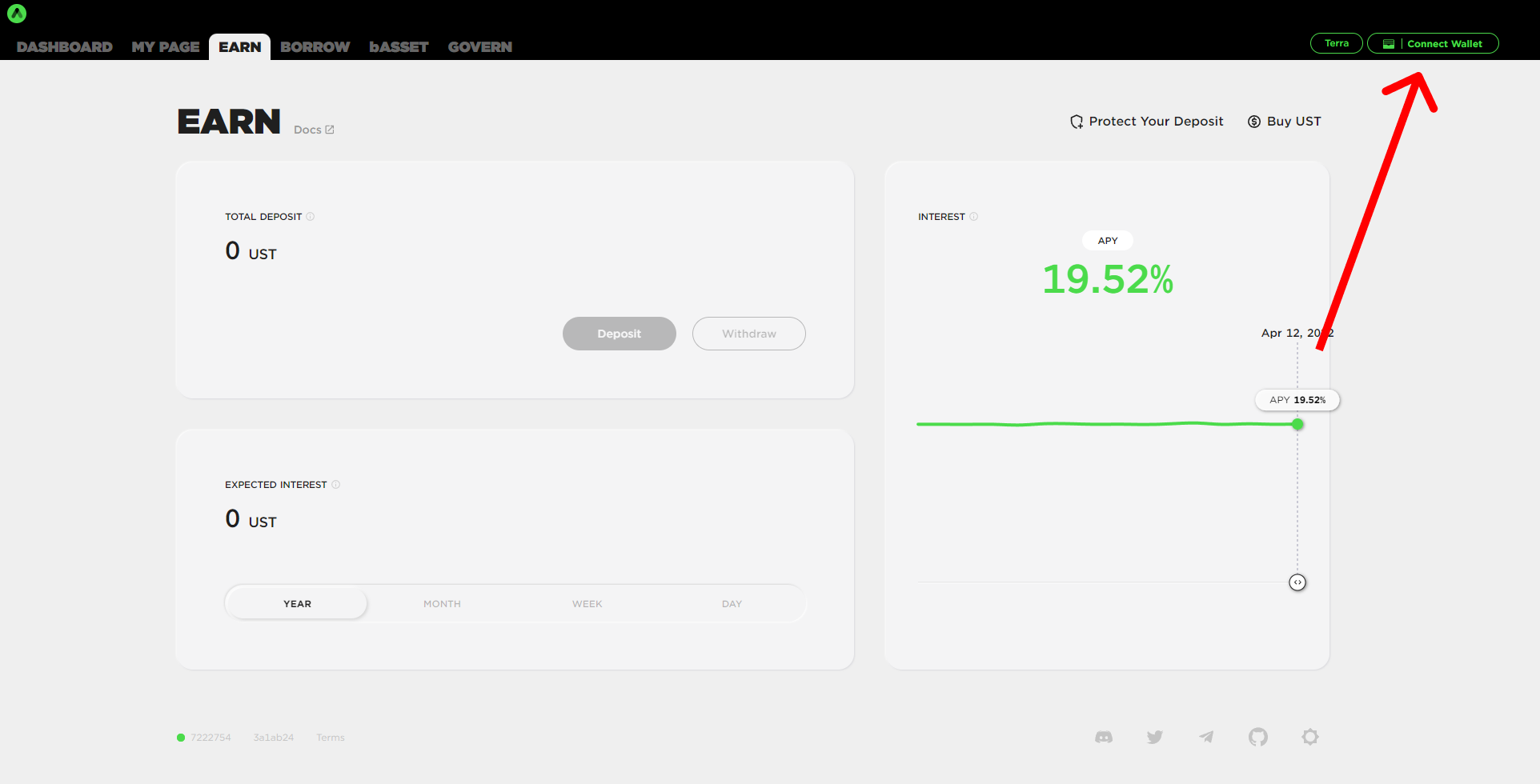Click the green network status dot
1540x784 pixels.
pos(181,738)
